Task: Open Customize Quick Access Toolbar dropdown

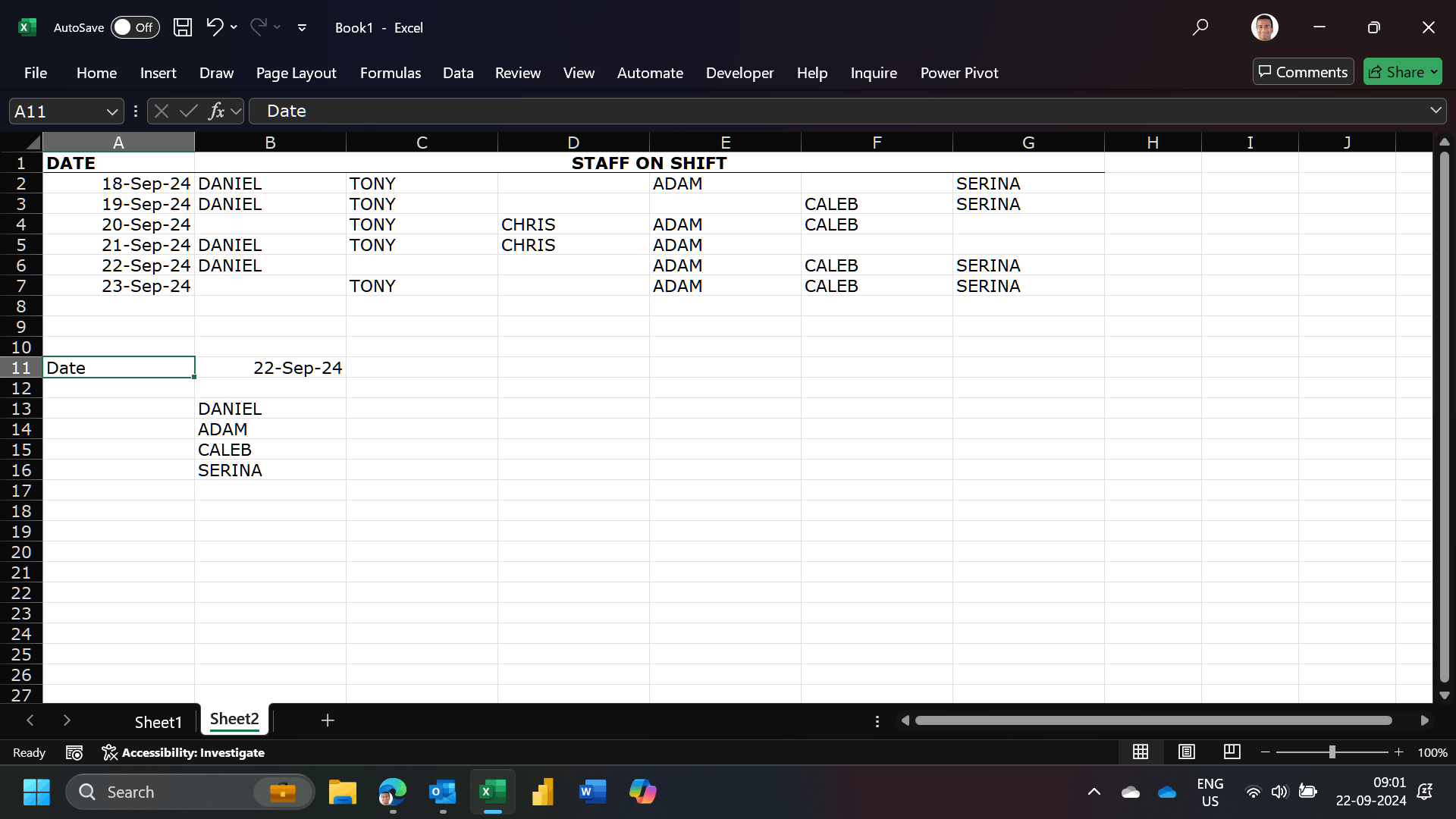Action: pos(302,28)
